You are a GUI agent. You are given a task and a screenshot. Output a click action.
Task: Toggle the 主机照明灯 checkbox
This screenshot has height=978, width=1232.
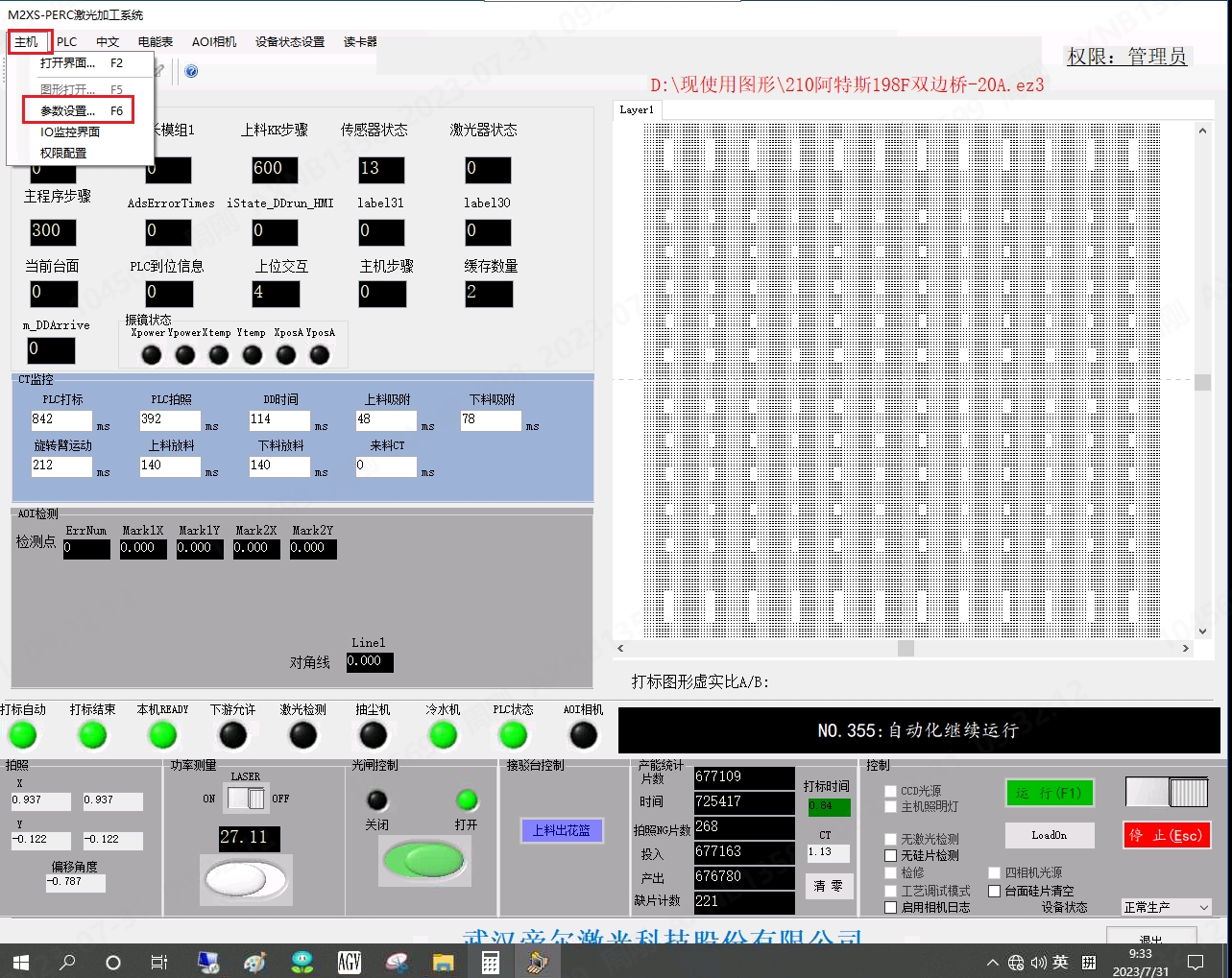coord(890,807)
